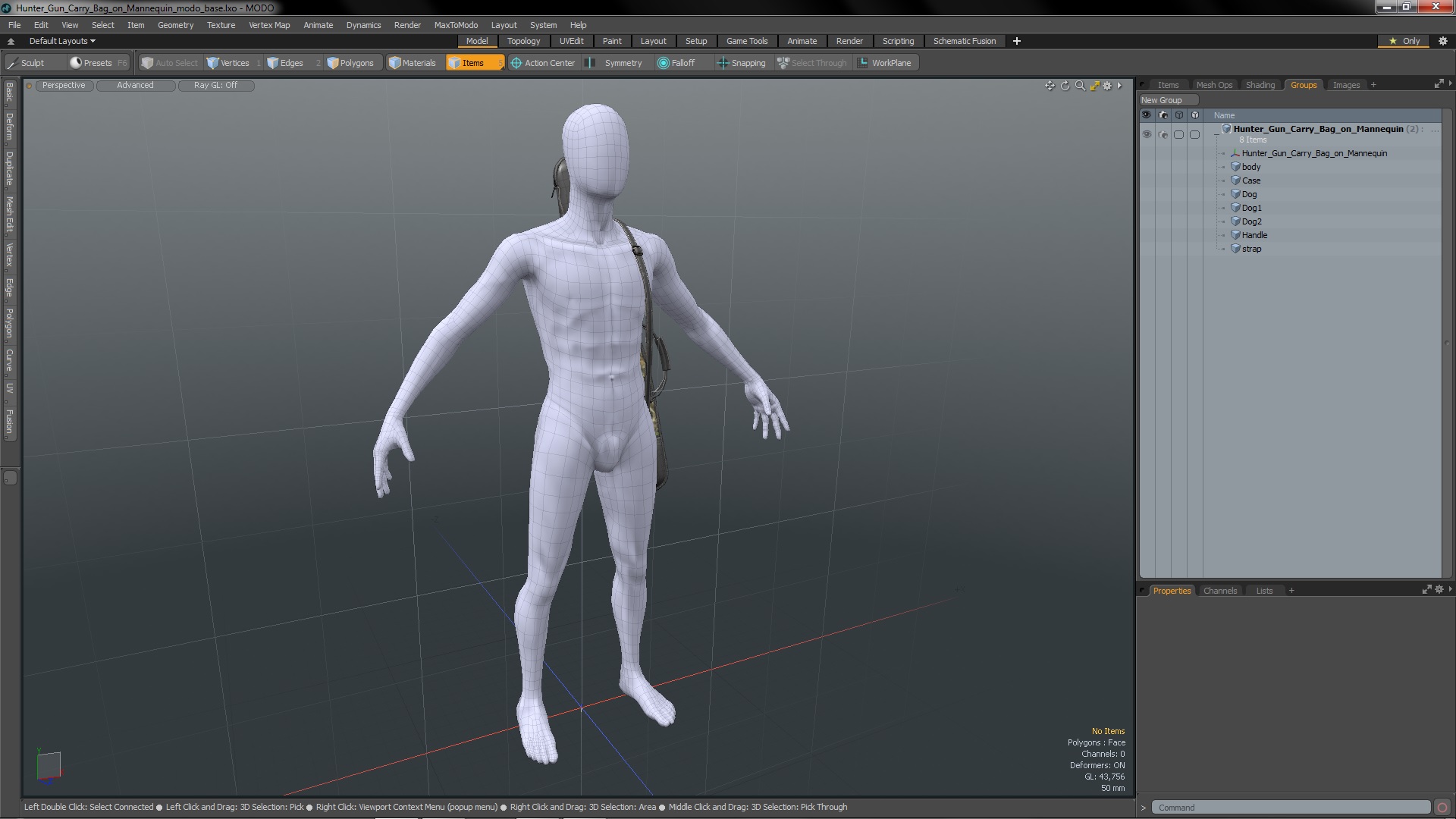This screenshot has width=1456, height=819.
Task: Add a new tab beside Lists
Action: coord(1291,591)
